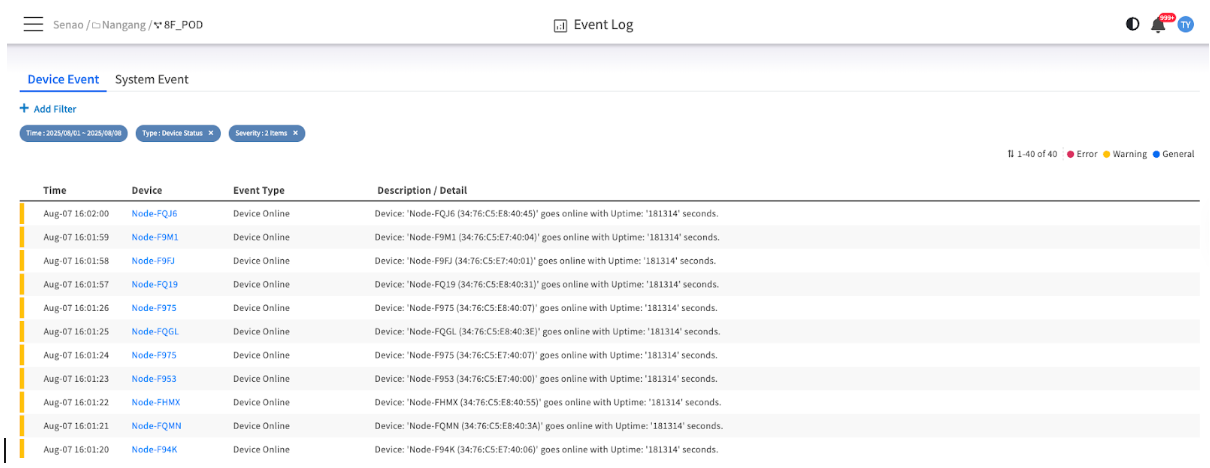The image size is (1210, 468).
Task: Click the sort arrows beside 1-40 of 40
Action: point(1011,154)
